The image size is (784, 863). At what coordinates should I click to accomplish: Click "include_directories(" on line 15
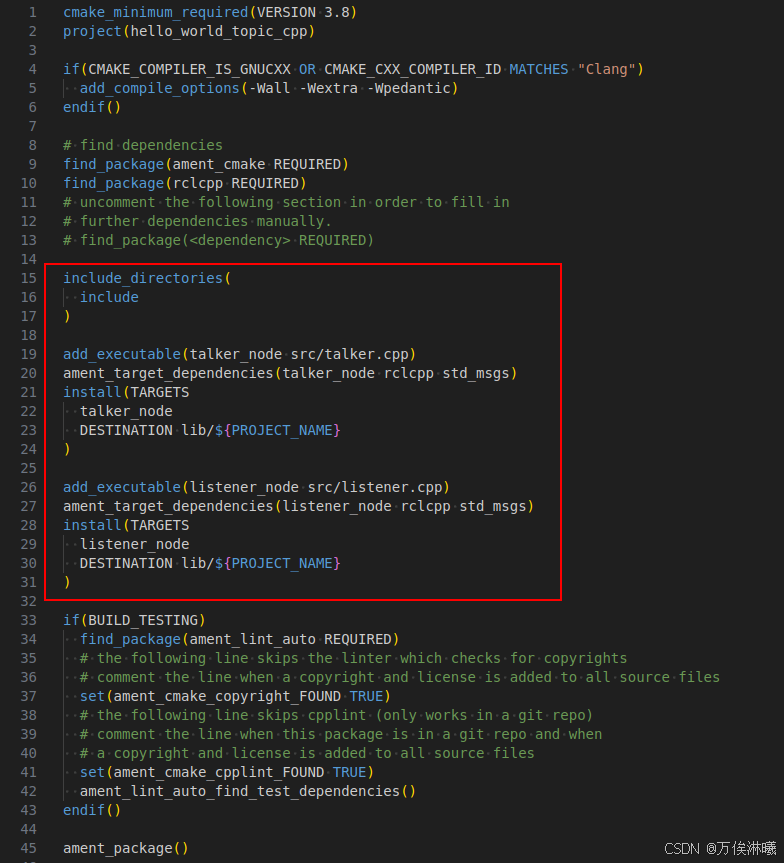[146, 278]
